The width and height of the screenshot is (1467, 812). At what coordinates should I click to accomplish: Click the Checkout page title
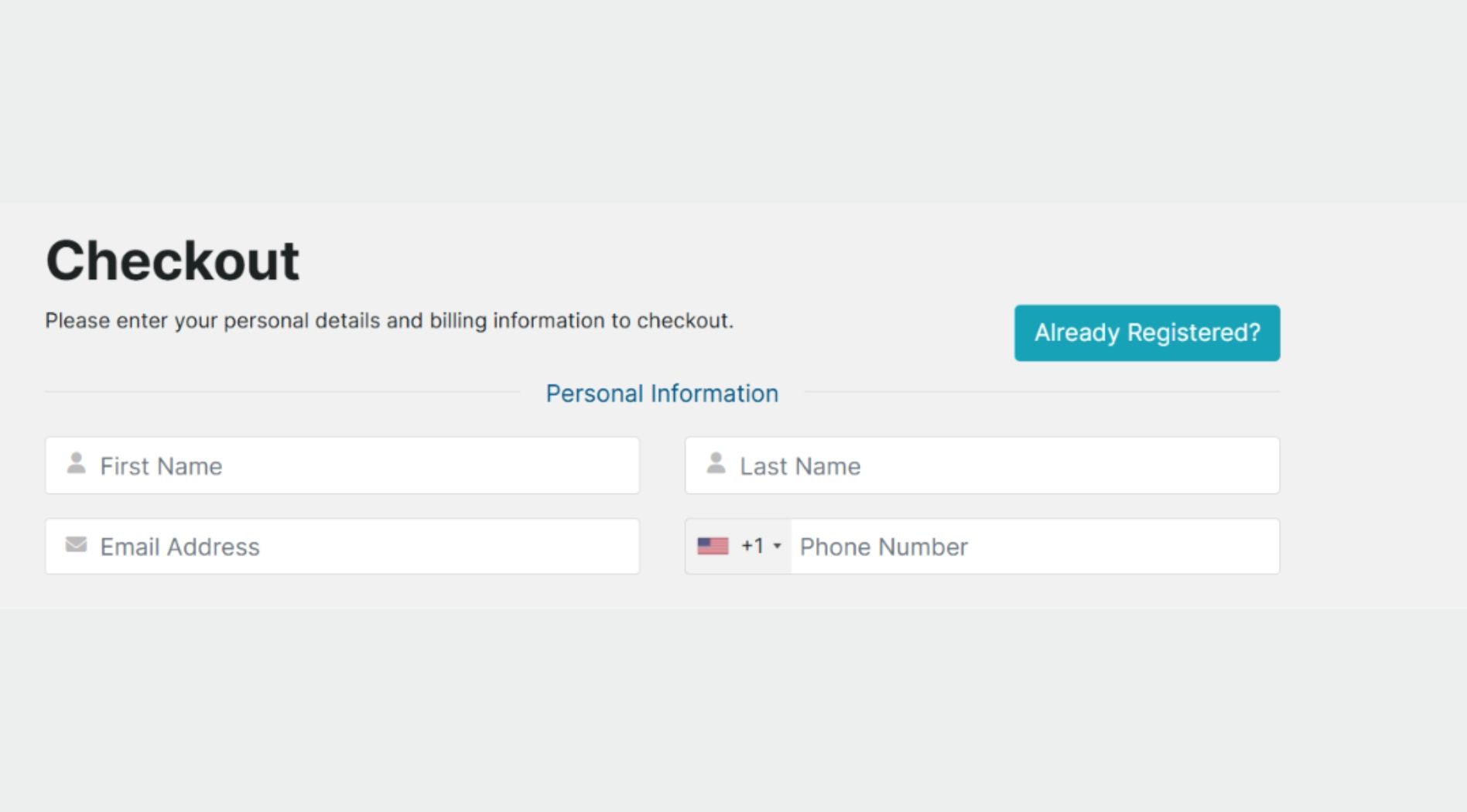tap(173, 261)
